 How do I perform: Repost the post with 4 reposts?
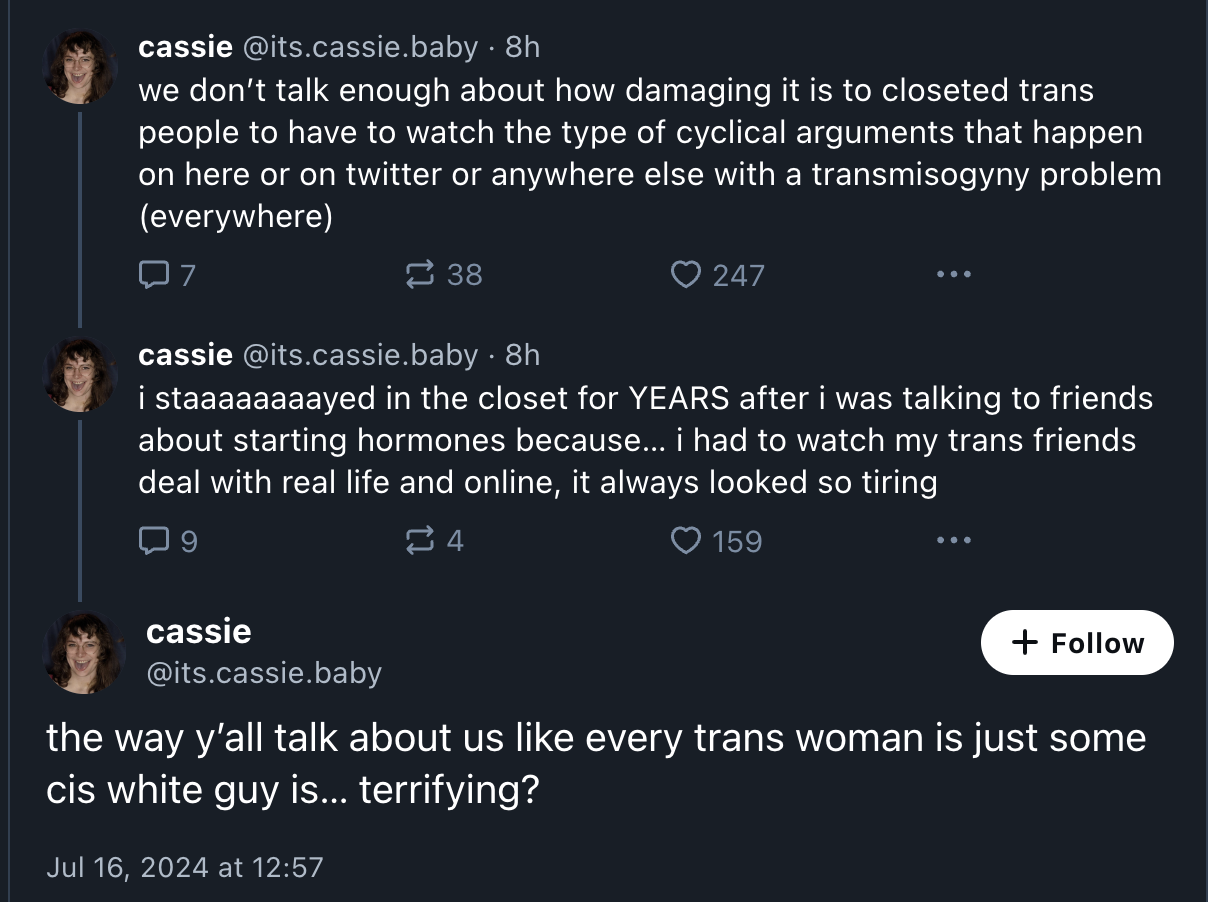click(x=434, y=541)
